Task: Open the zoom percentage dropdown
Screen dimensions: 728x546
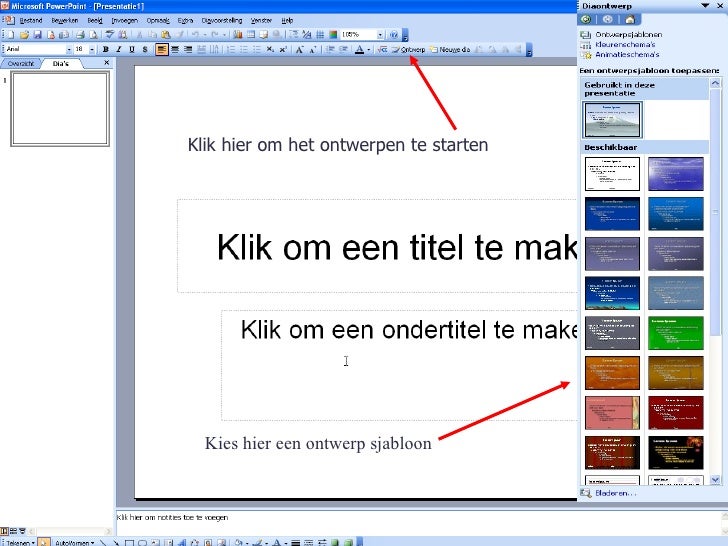Action: click(380, 35)
